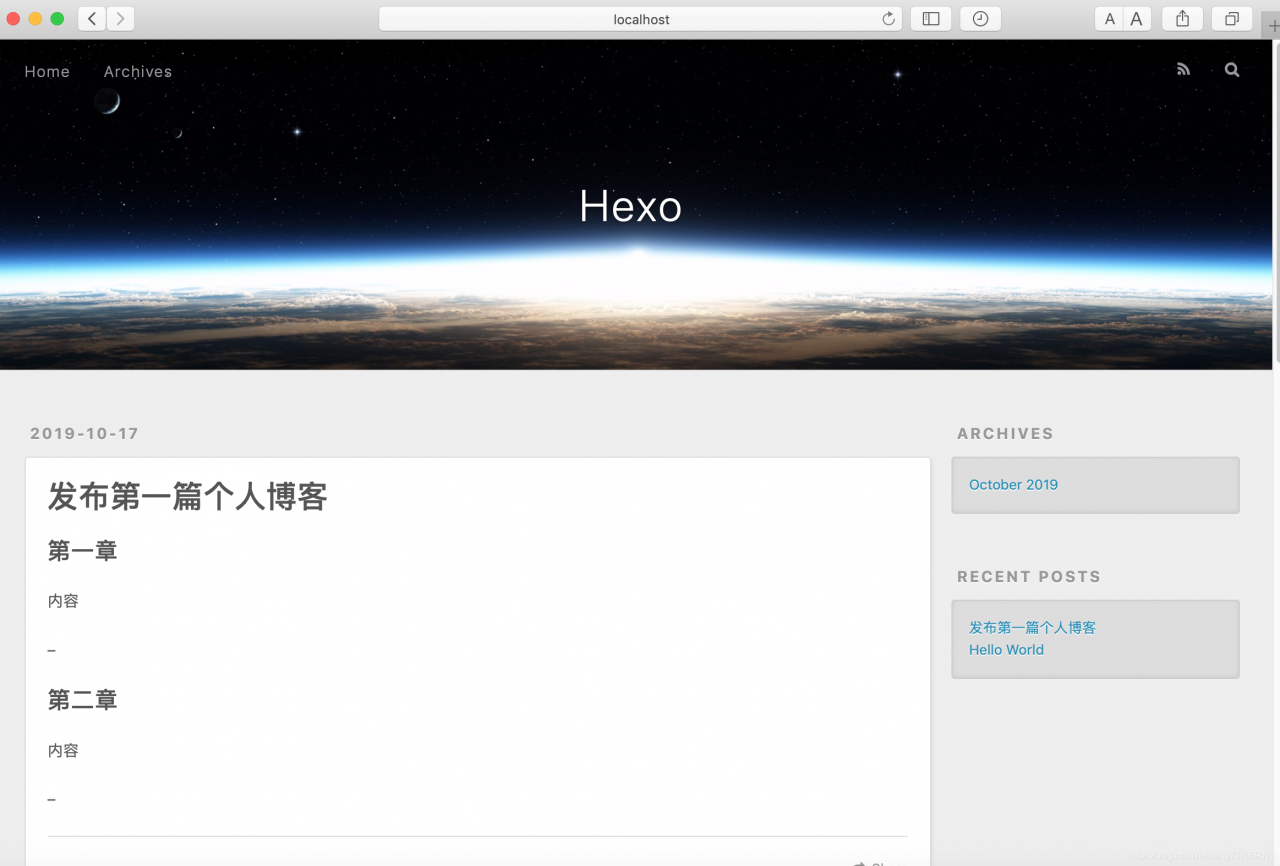The image size is (1280, 866).
Task: Open the blog search icon
Action: click(x=1231, y=69)
